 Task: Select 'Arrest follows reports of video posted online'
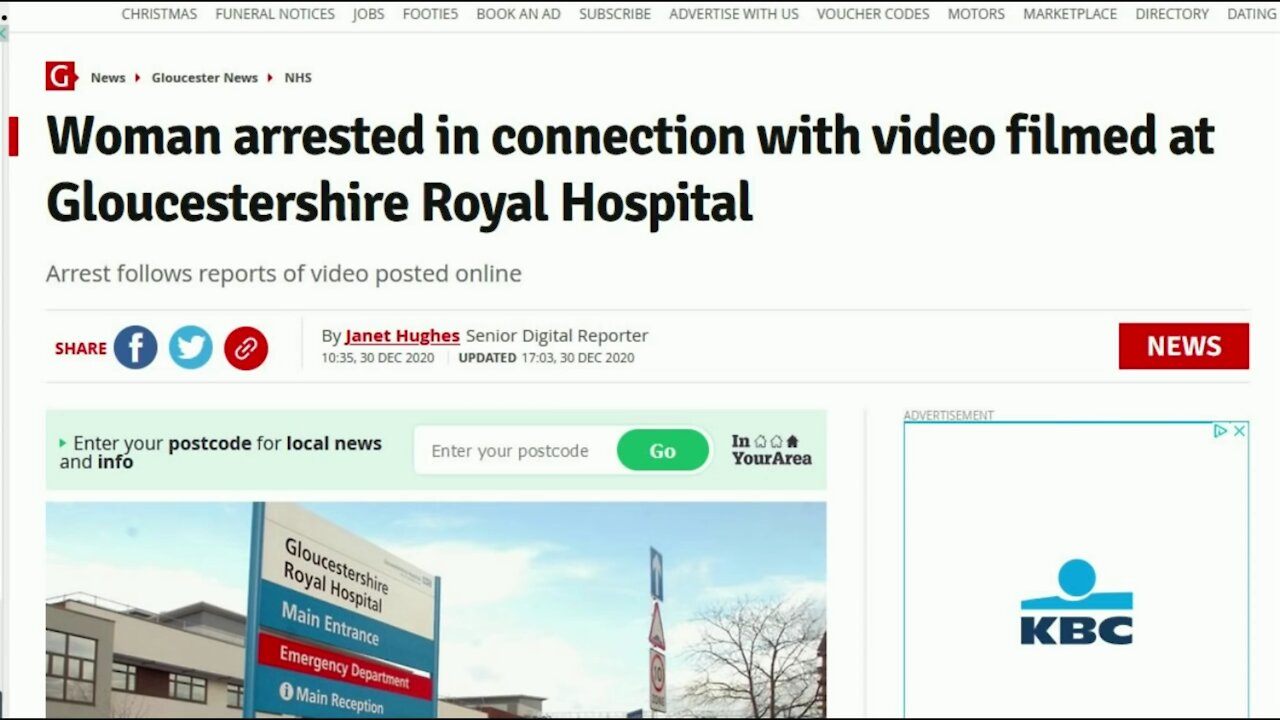(284, 273)
